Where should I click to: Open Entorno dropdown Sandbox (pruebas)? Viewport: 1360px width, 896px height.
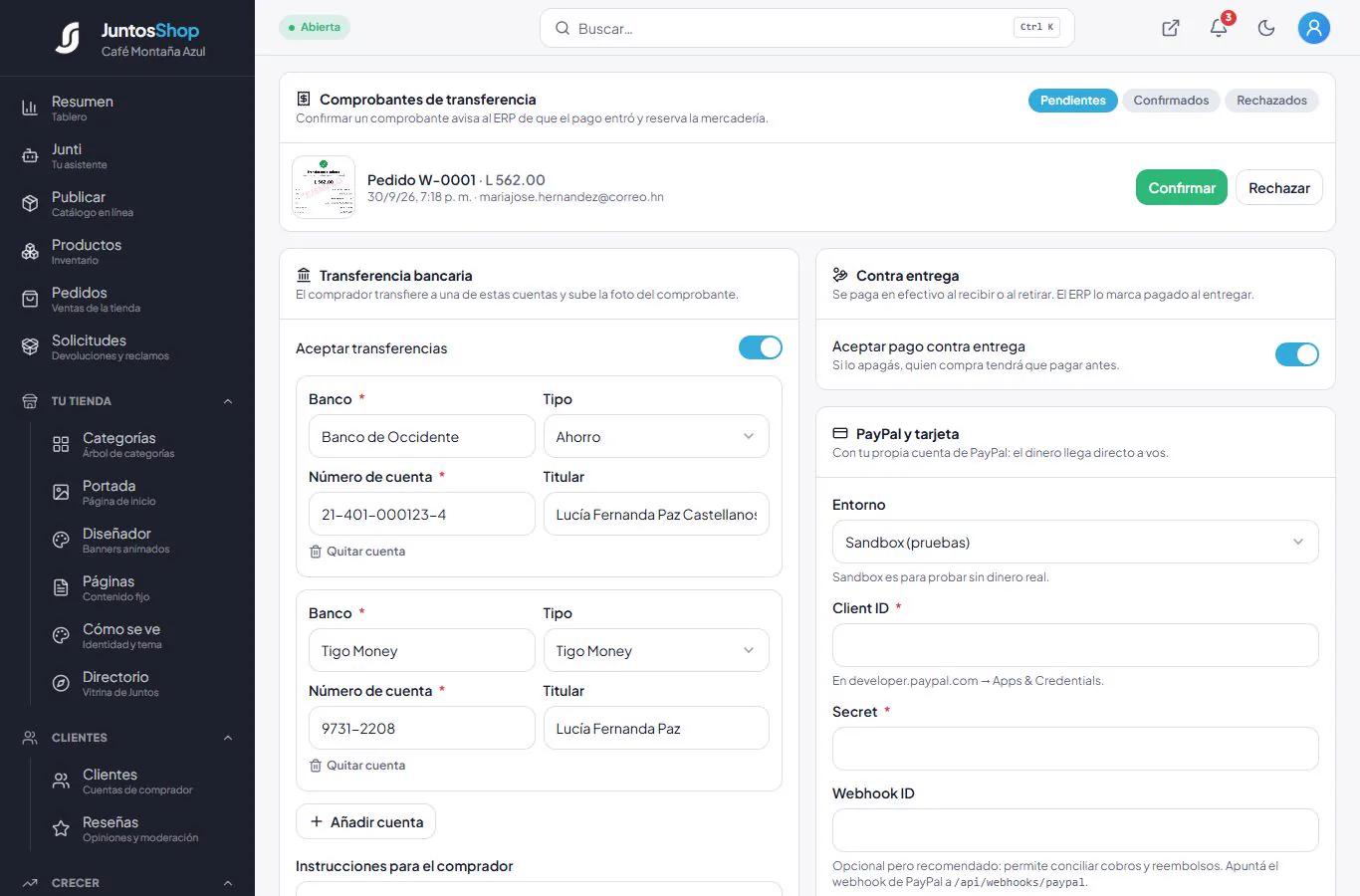(x=1075, y=542)
